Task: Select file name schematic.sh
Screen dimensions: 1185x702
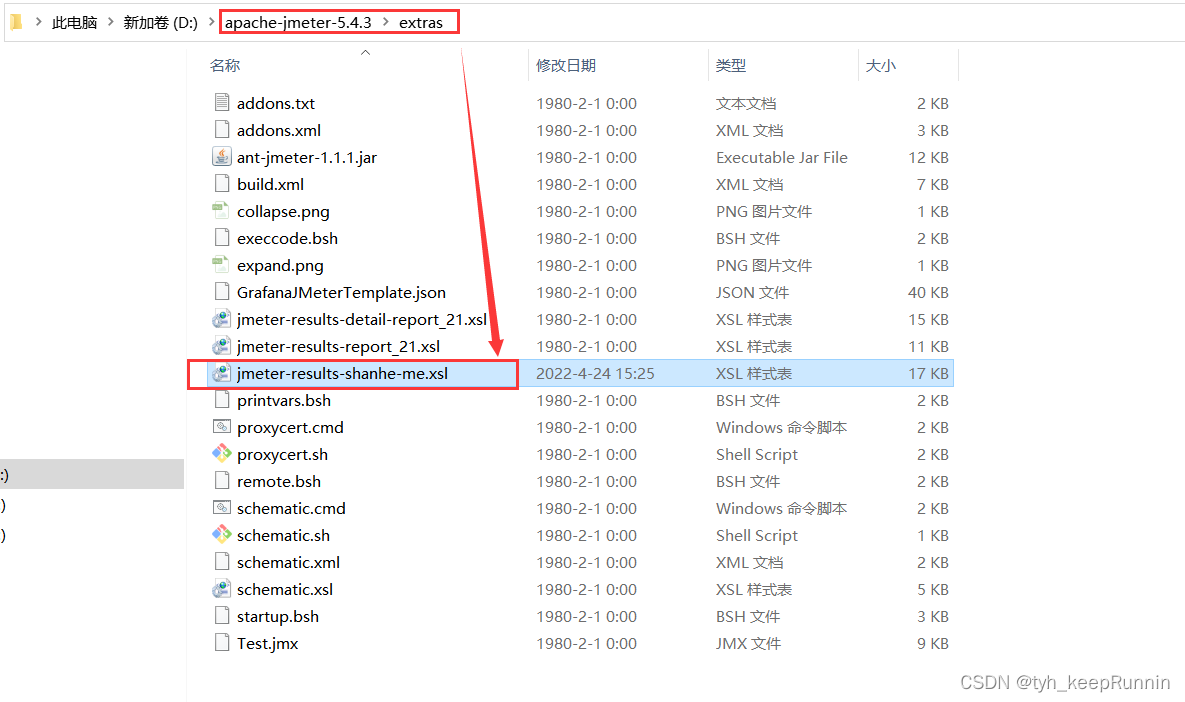Action: [283, 536]
